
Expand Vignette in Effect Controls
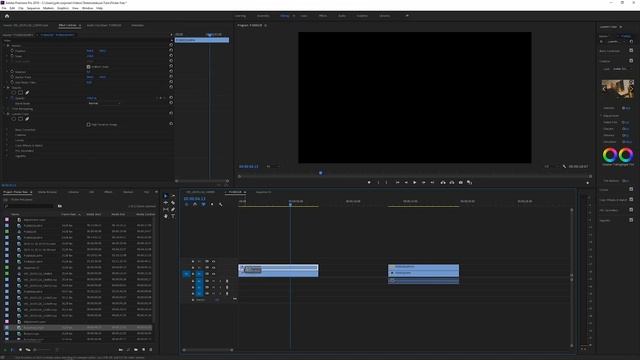pyautogui.click(x=7, y=156)
